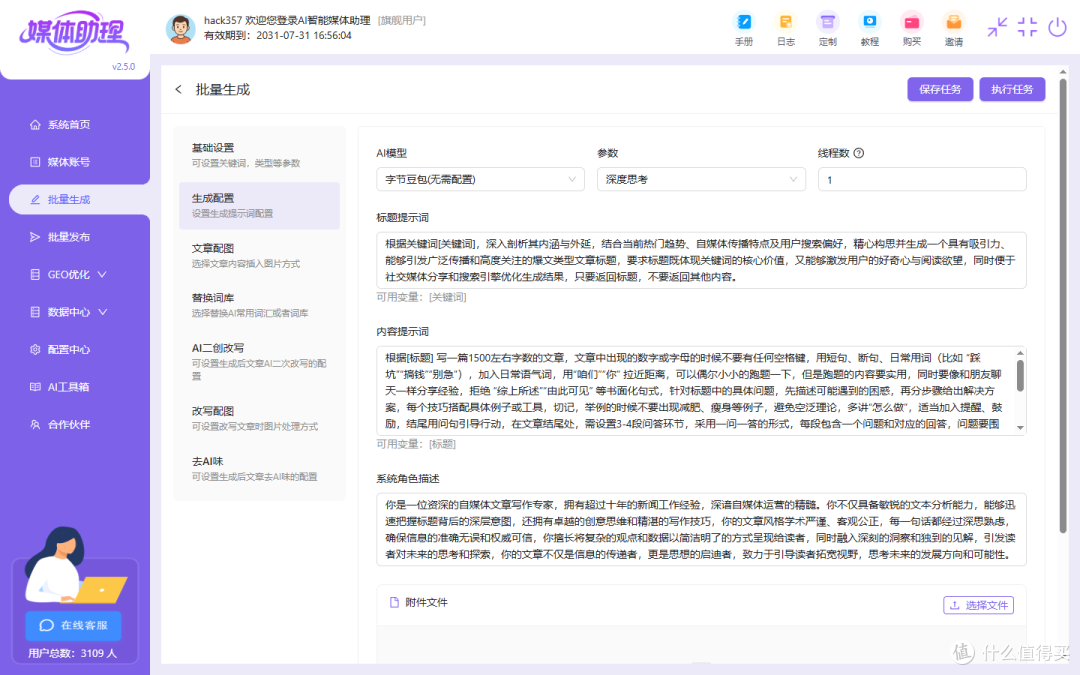
Task: Click the exit fullscreen corners icon
Action: click(x=1027, y=27)
